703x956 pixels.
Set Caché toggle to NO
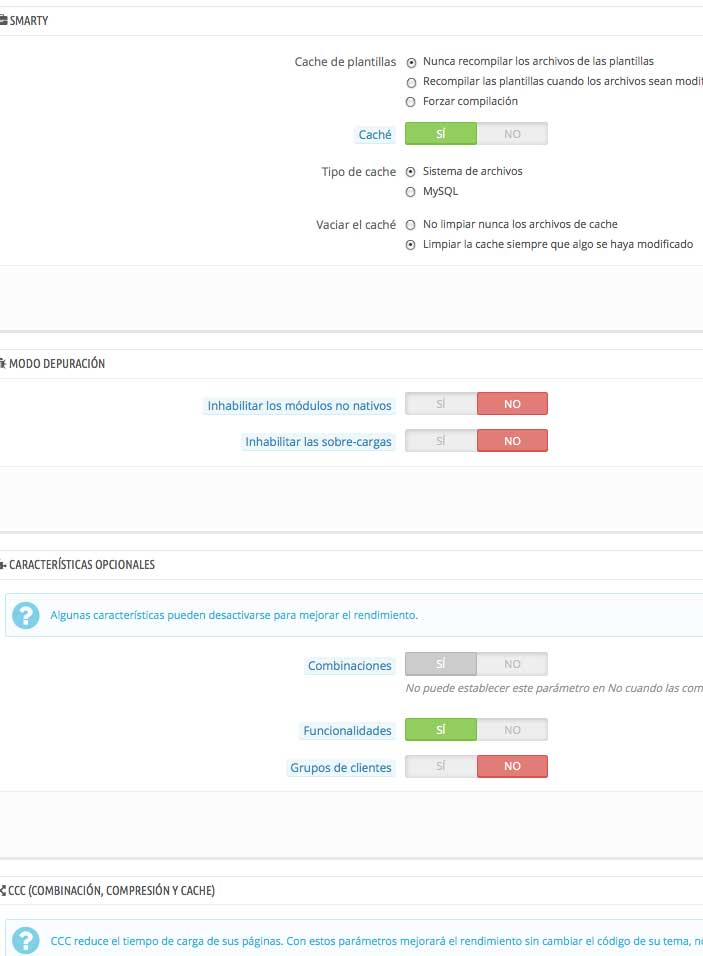click(512, 134)
